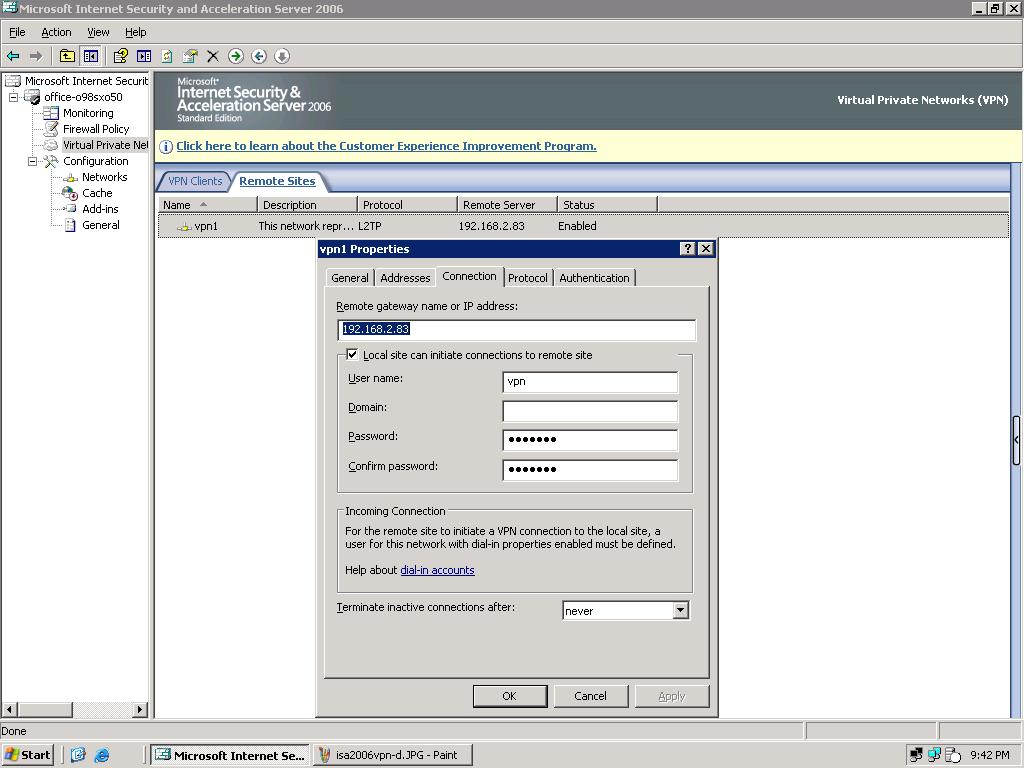Toggle the Show/Hide Console Tree toolbar icon

[91, 56]
